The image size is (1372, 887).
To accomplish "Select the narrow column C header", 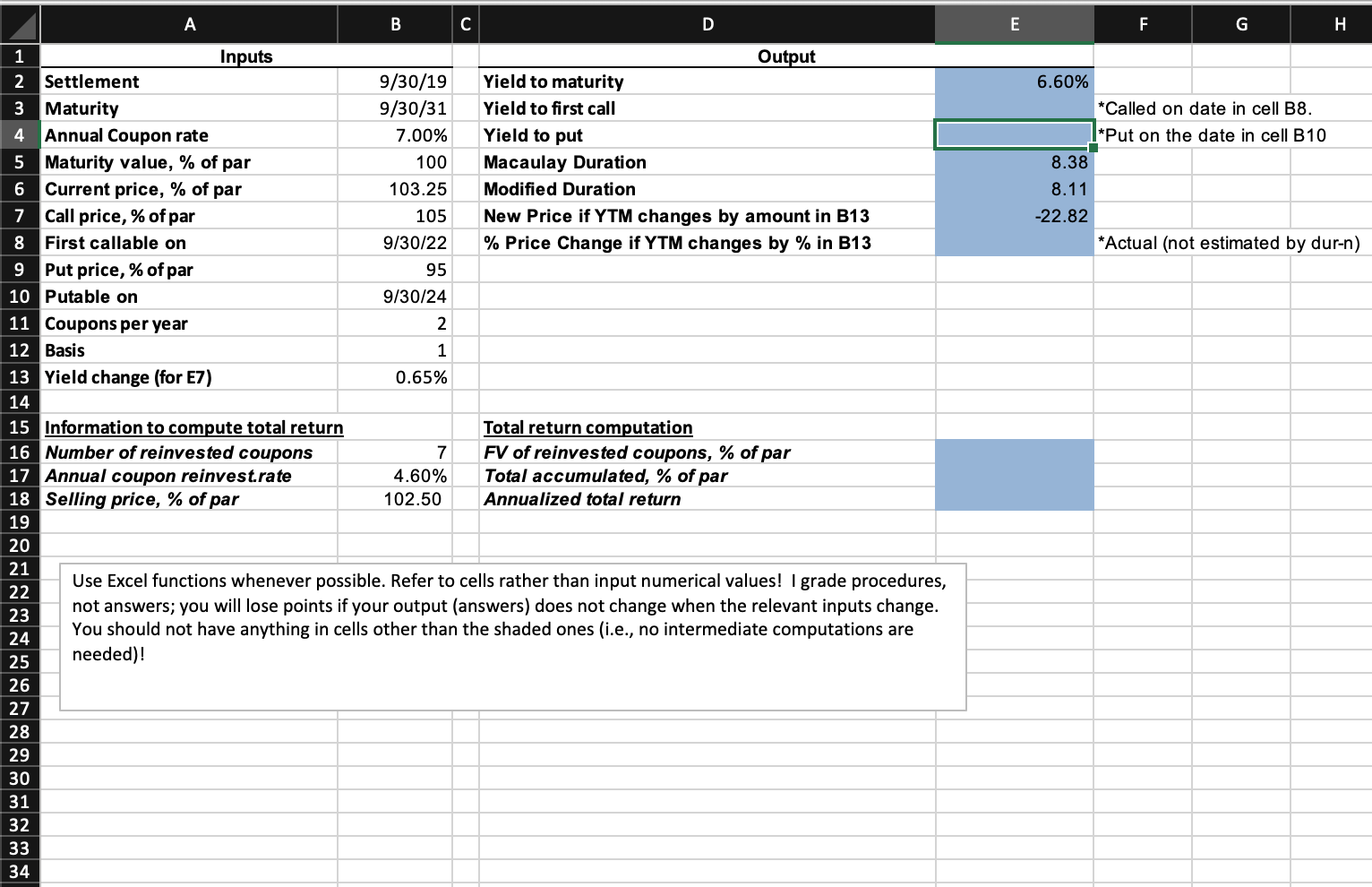I will (465, 24).
